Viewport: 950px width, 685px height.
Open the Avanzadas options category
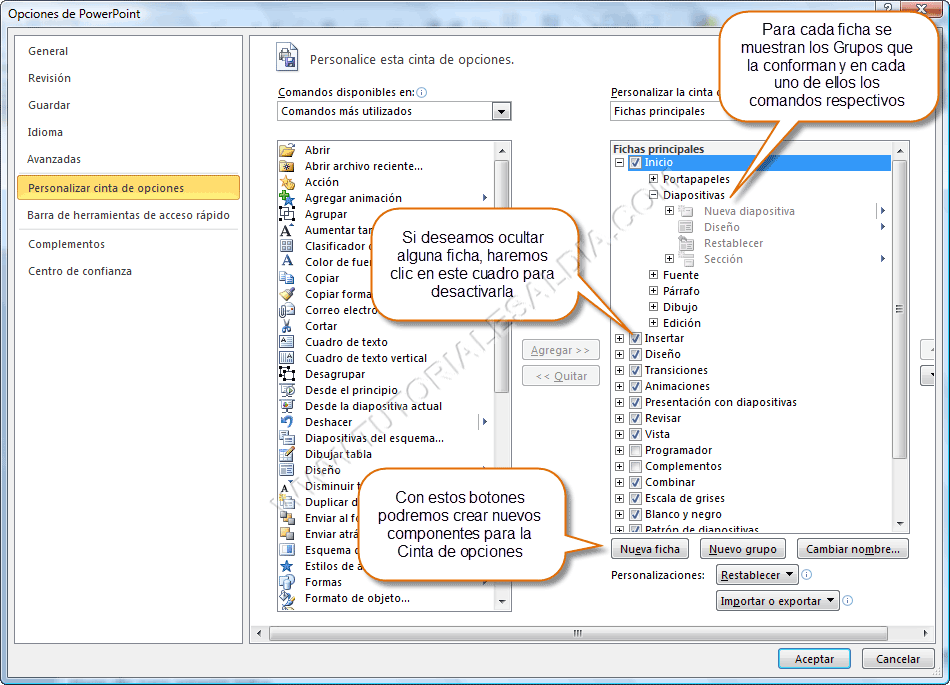click(x=54, y=159)
